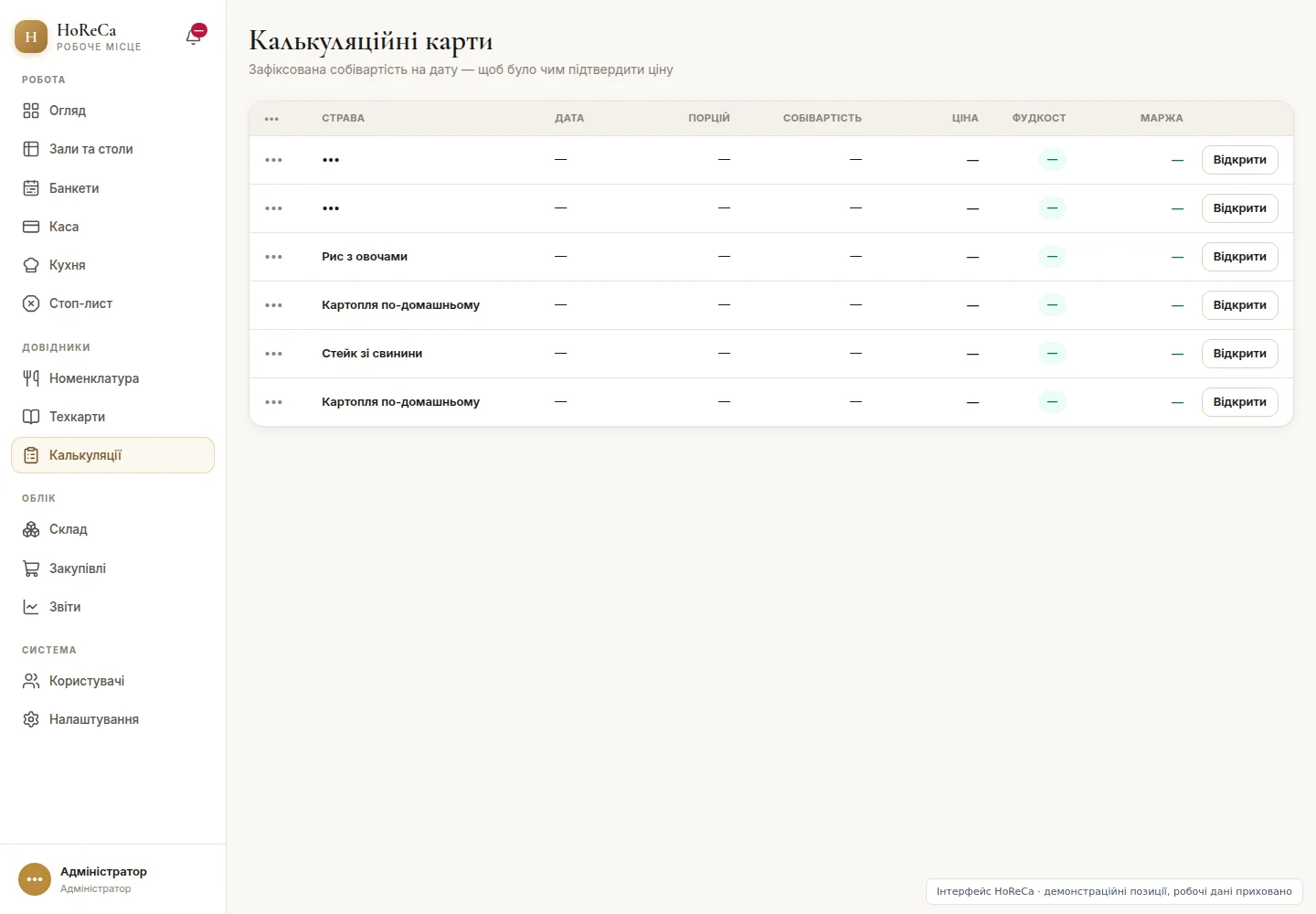Click the Кухня chef hat icon
1316x914 pixels.
coord(31,265)
